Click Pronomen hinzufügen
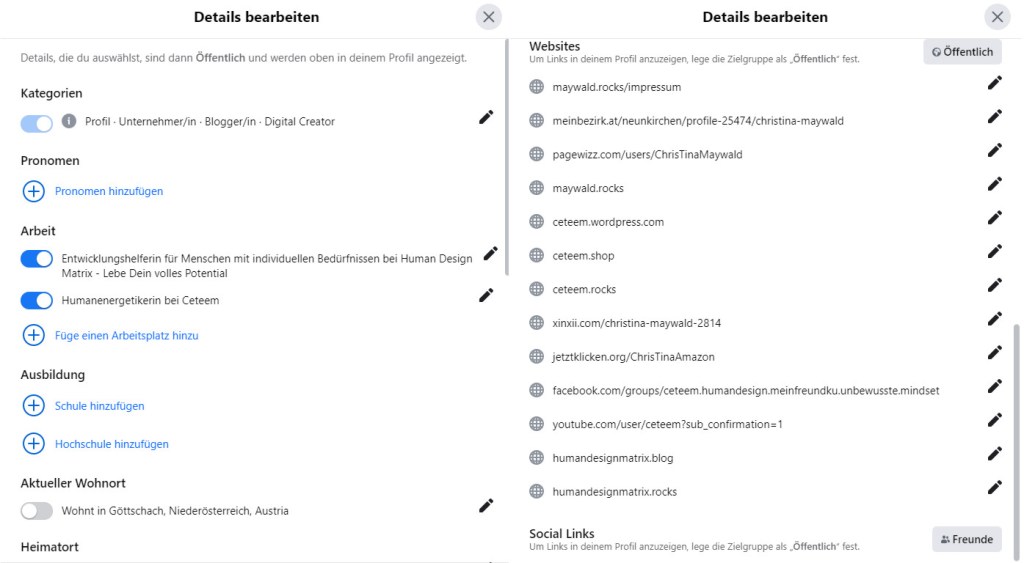 [108, 191]
